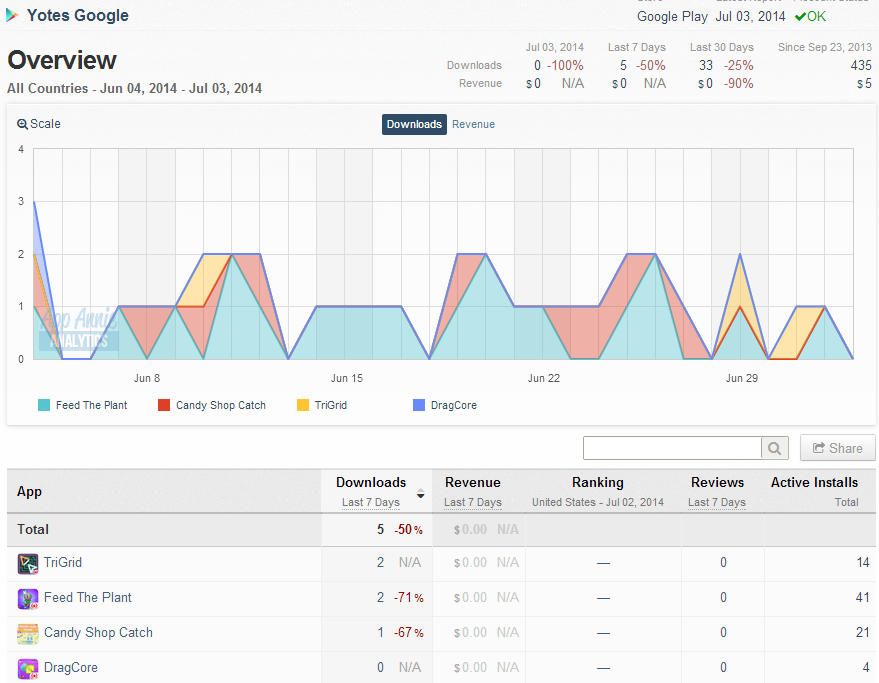
Task: Open Revenue Last 7 Days period selector
Action: coord(473,502)
